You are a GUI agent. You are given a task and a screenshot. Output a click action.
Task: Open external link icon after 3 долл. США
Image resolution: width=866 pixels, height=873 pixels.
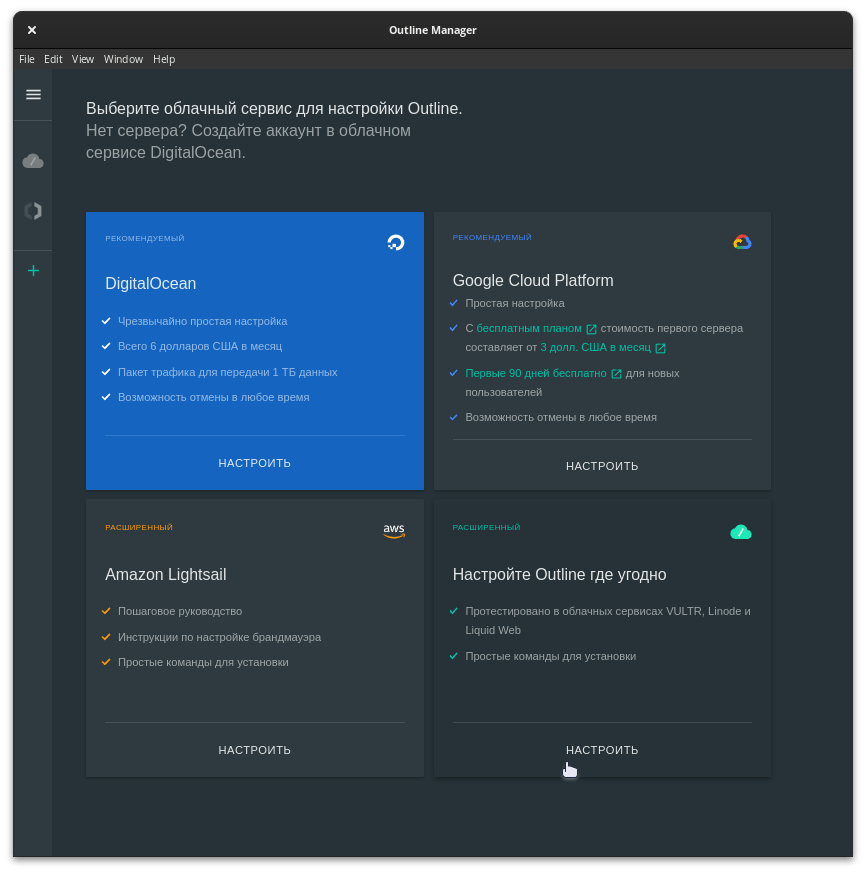(660, 349)
